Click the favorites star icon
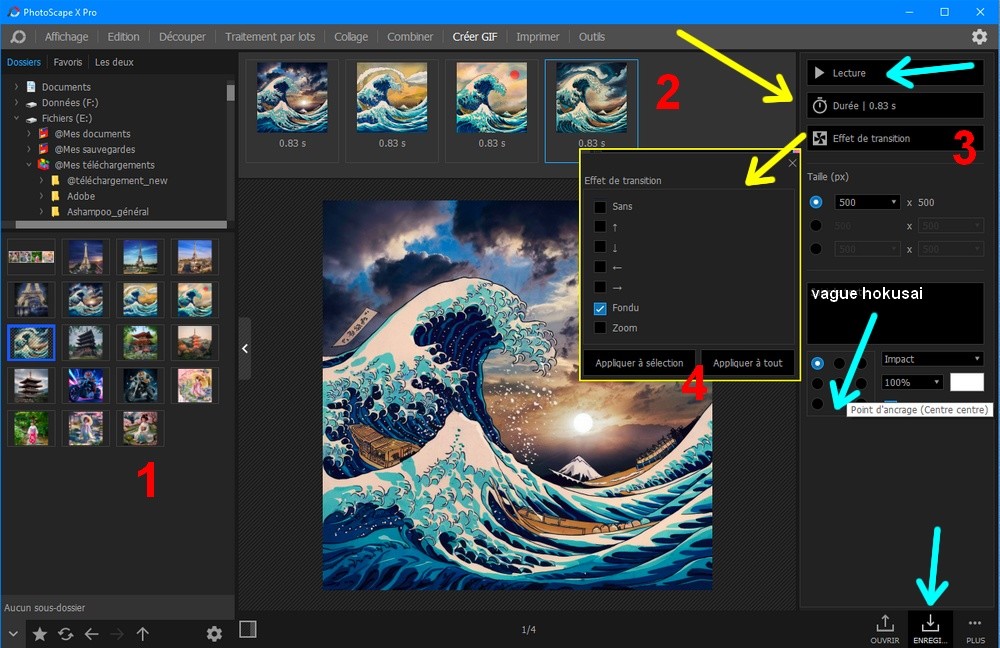The image size is (1000, 648). coord(40,633)
